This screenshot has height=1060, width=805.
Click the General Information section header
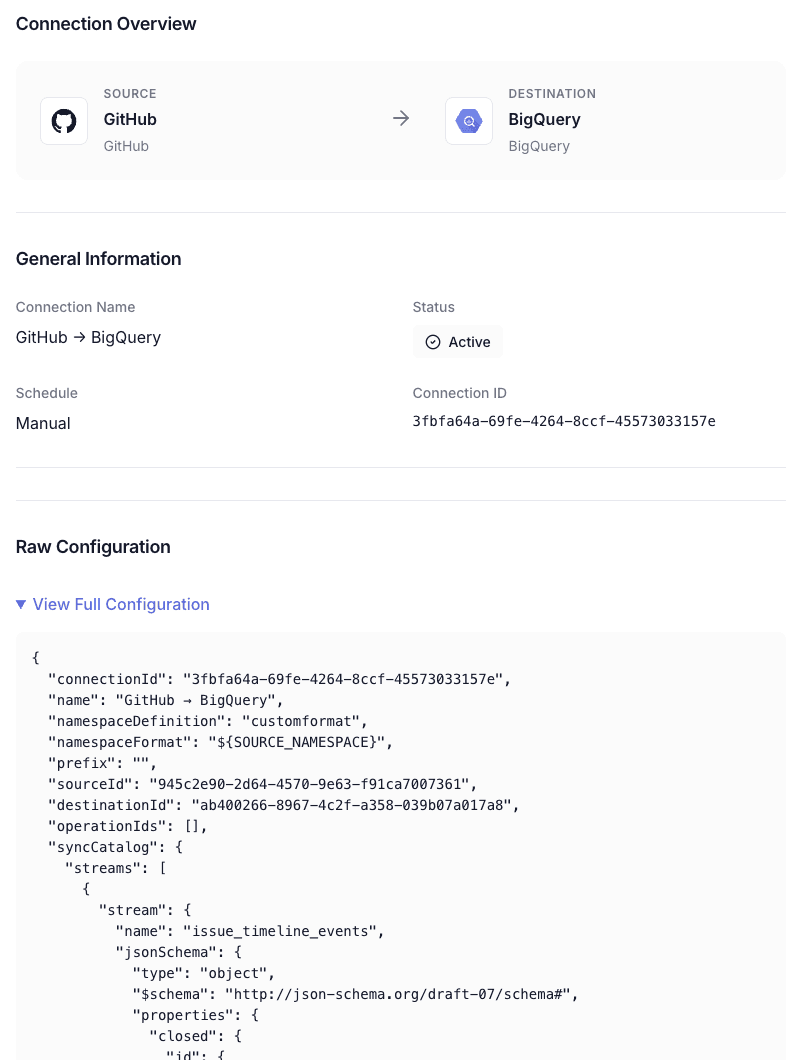[98, 258]
